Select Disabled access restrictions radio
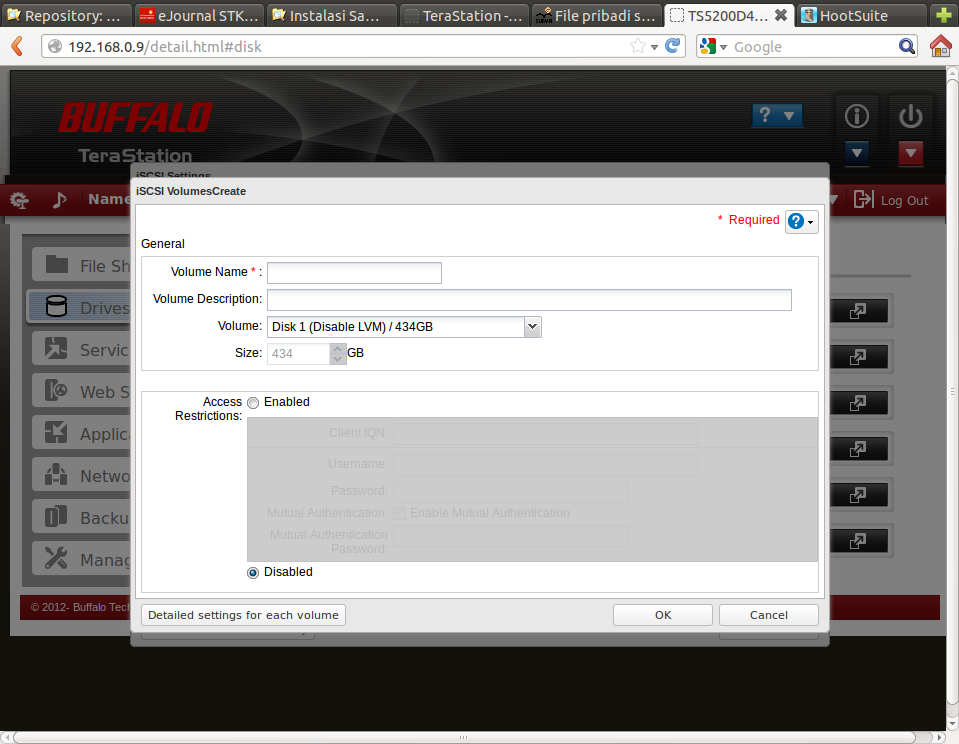959x744 pixels. tap(253, 573)
